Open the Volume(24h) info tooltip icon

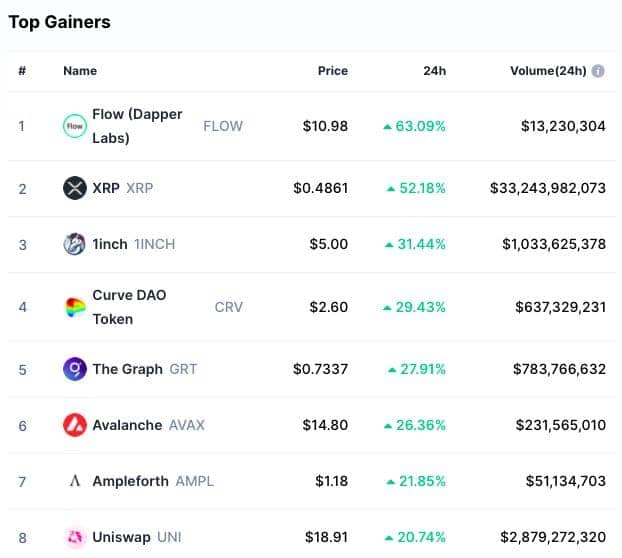point(598,71)
